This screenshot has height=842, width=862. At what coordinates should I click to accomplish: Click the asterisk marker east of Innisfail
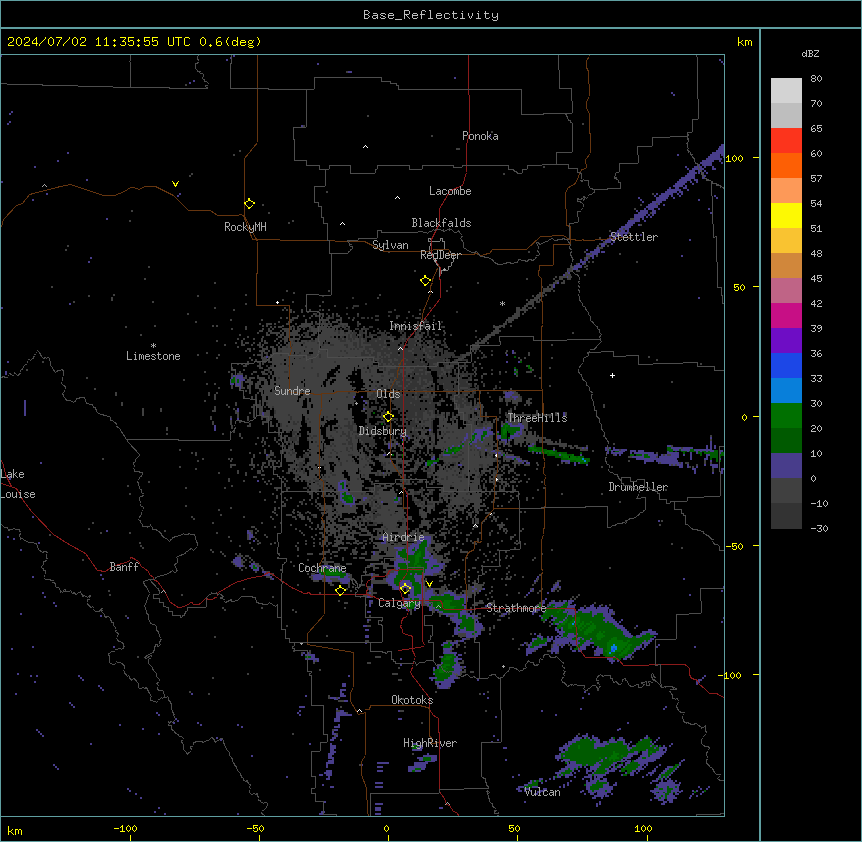click(502, 303)
